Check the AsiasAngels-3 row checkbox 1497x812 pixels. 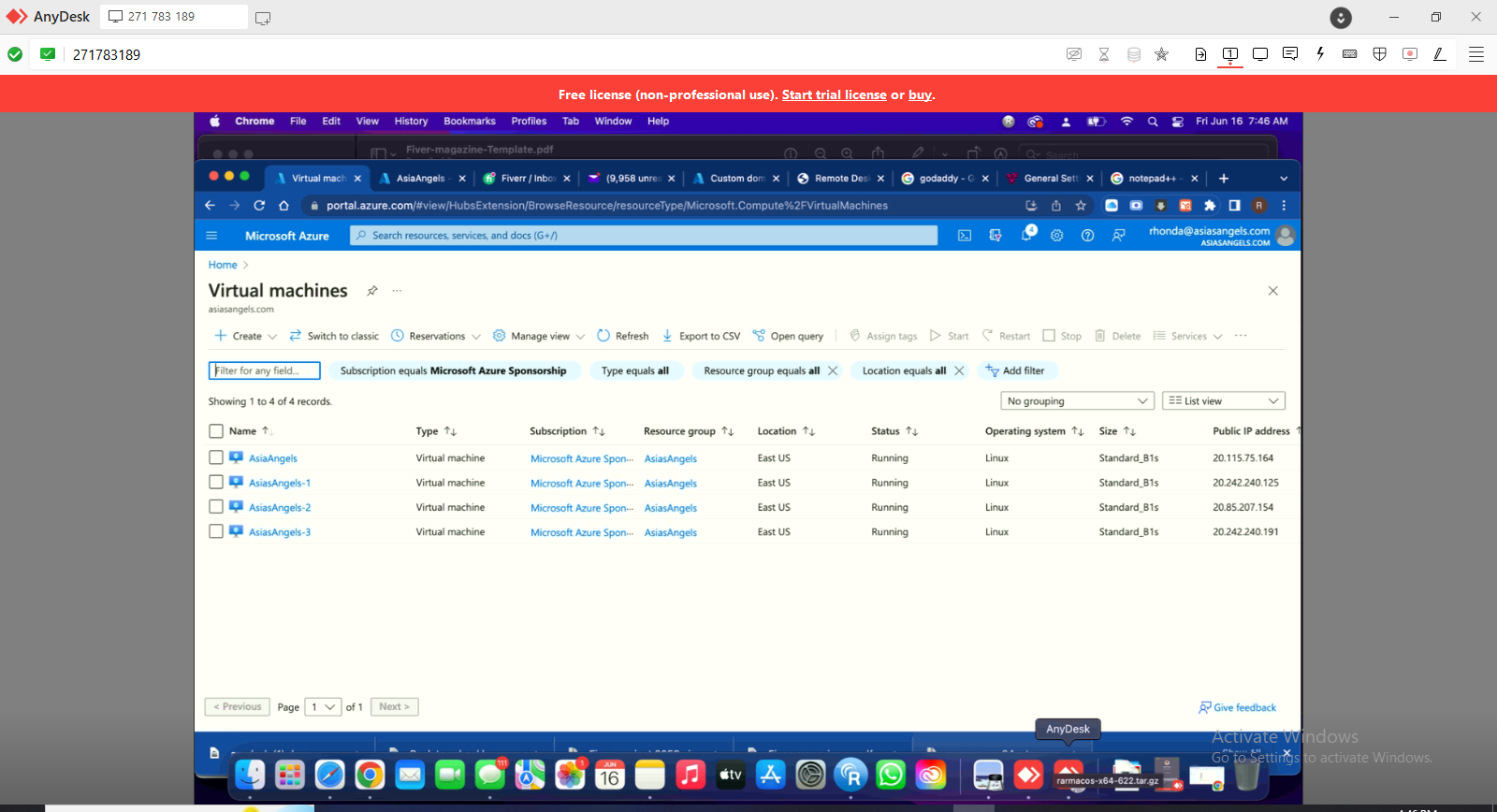point(216,530)
